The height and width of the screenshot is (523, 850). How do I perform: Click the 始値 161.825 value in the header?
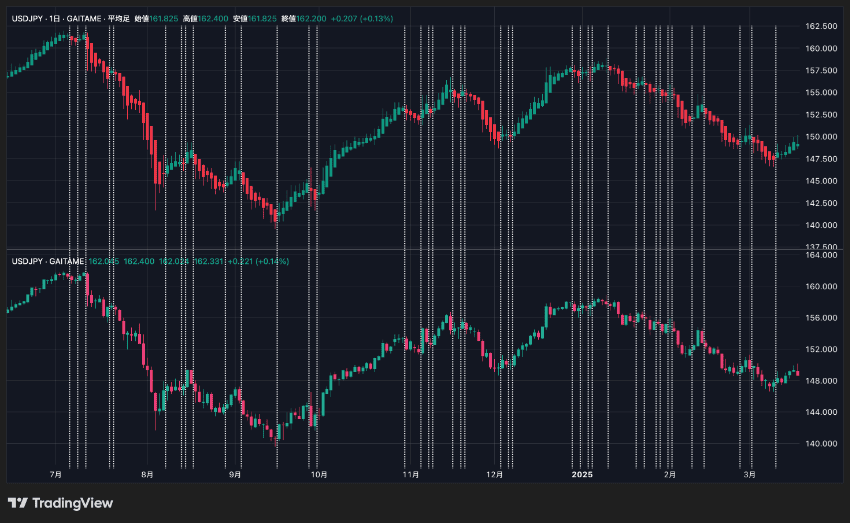point(156,18)
